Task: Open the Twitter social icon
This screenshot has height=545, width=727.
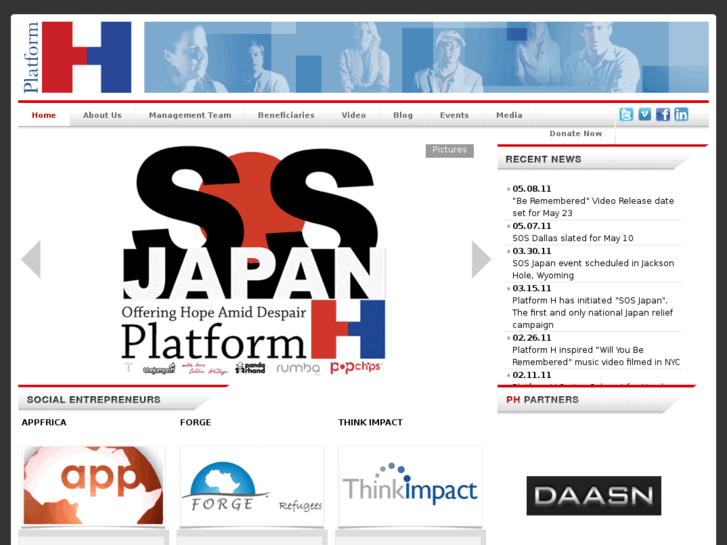Action: (626, 115)
